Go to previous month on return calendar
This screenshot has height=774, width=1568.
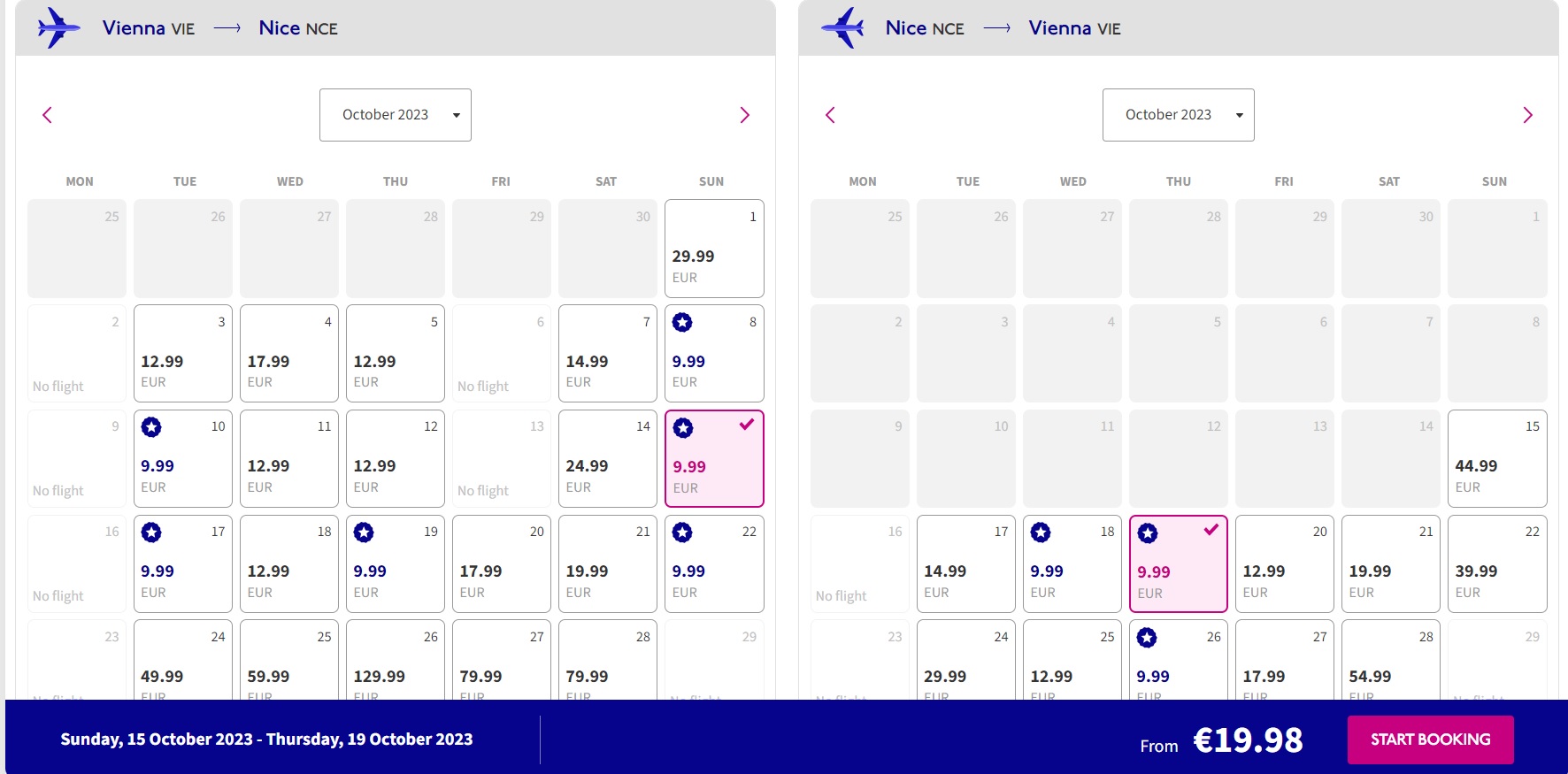(x=830, y=115)
